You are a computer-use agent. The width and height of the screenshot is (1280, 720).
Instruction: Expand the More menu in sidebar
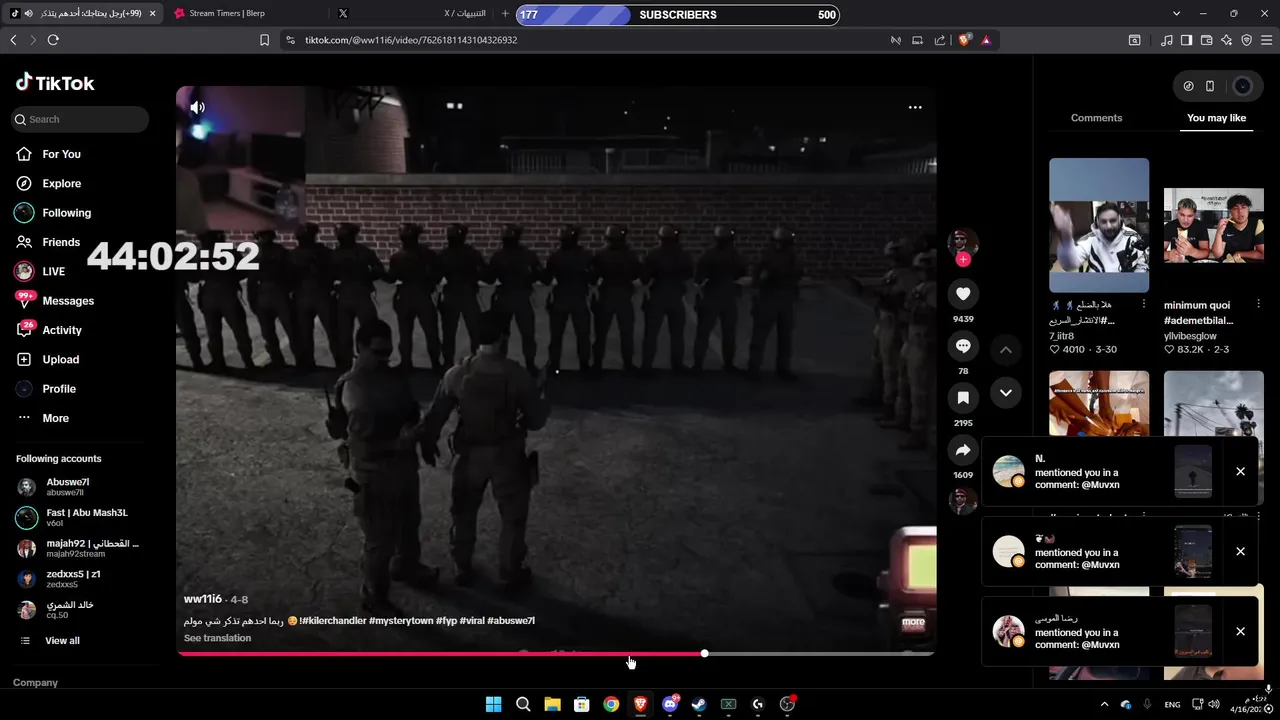(43, 418)
